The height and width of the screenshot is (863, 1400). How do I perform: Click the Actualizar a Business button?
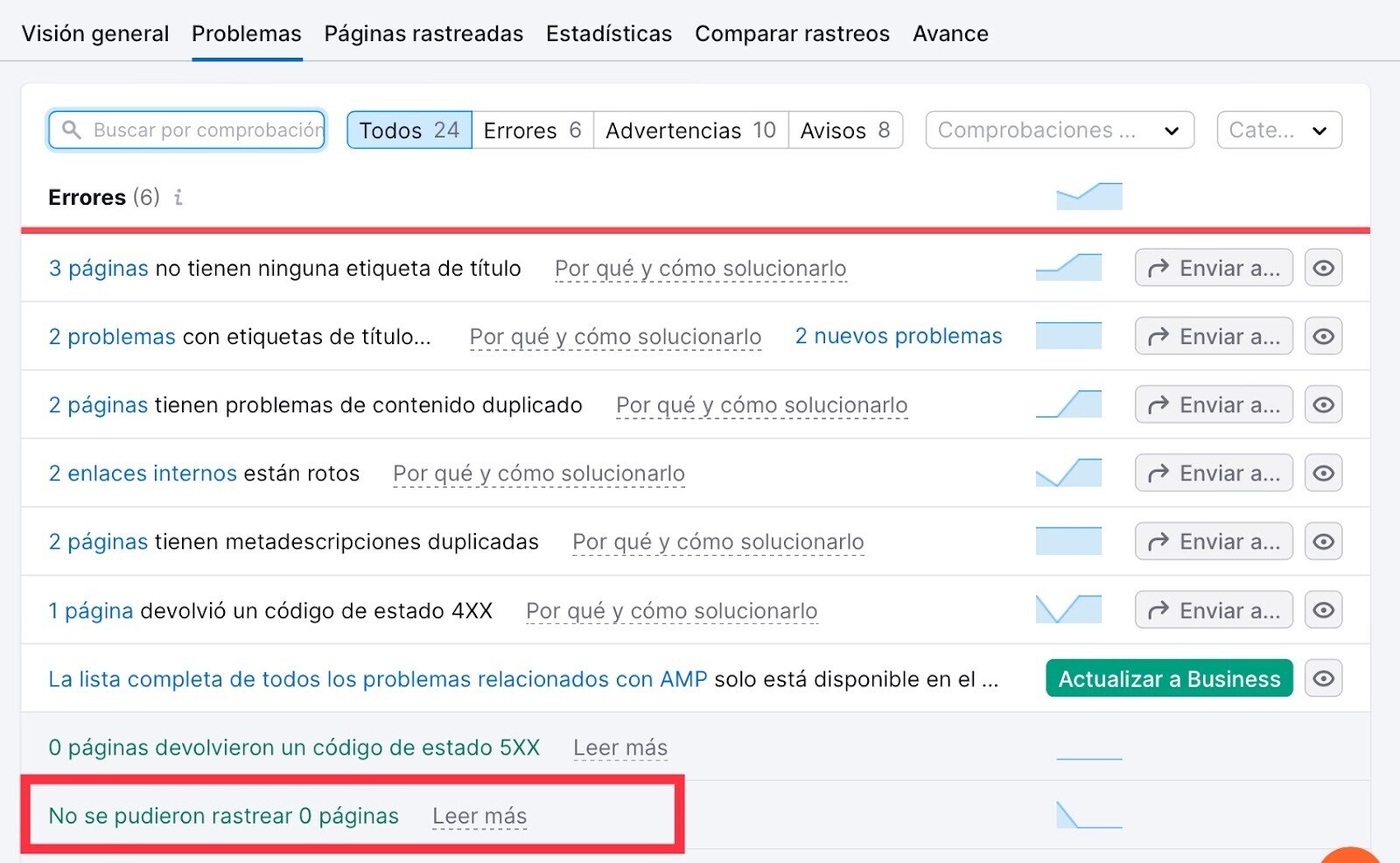click(1169, 678)
